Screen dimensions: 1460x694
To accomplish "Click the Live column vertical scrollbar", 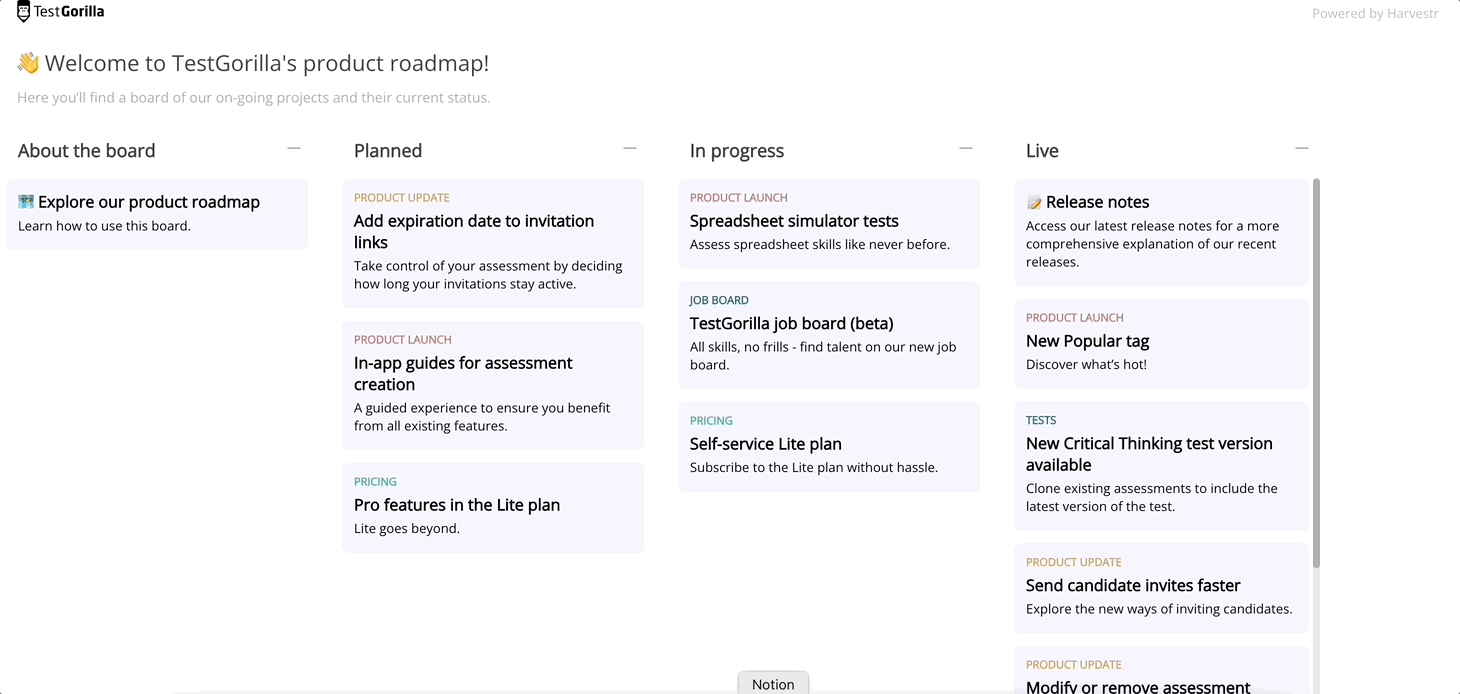I will click(x=1316, y=373).
